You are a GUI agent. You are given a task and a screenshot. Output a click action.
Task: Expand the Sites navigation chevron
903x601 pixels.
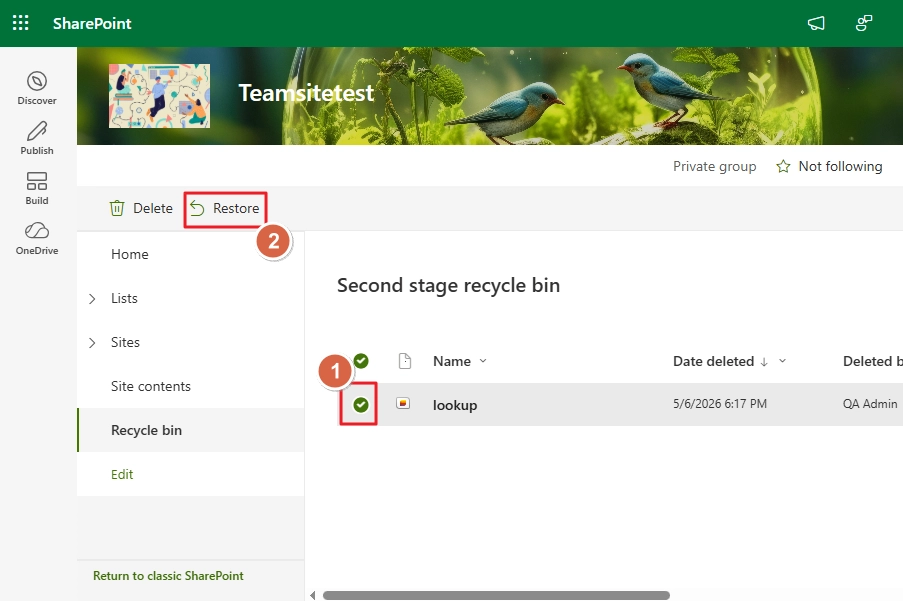point(92,343)
